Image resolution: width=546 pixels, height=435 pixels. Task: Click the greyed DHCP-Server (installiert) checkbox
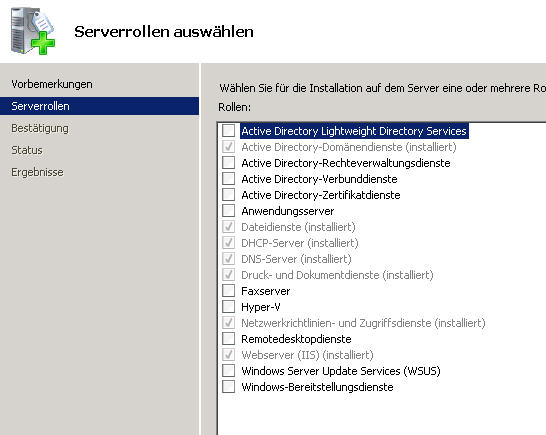click(x=228, y=243)
